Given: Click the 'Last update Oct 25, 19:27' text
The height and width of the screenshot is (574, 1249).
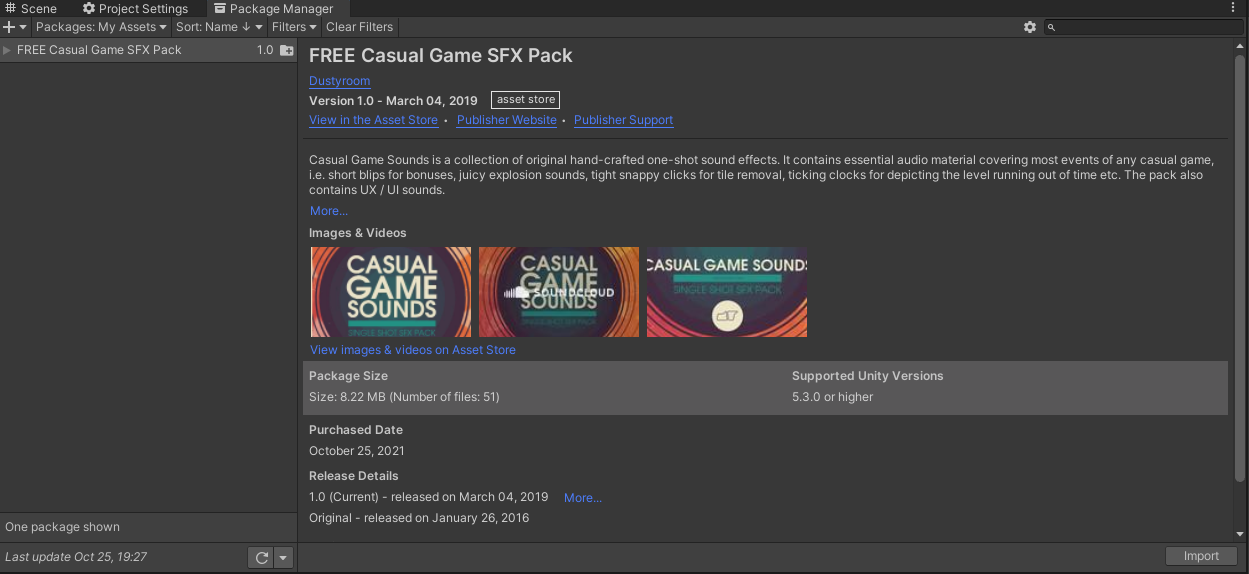Looking at the screenshot, I should 76,557.
